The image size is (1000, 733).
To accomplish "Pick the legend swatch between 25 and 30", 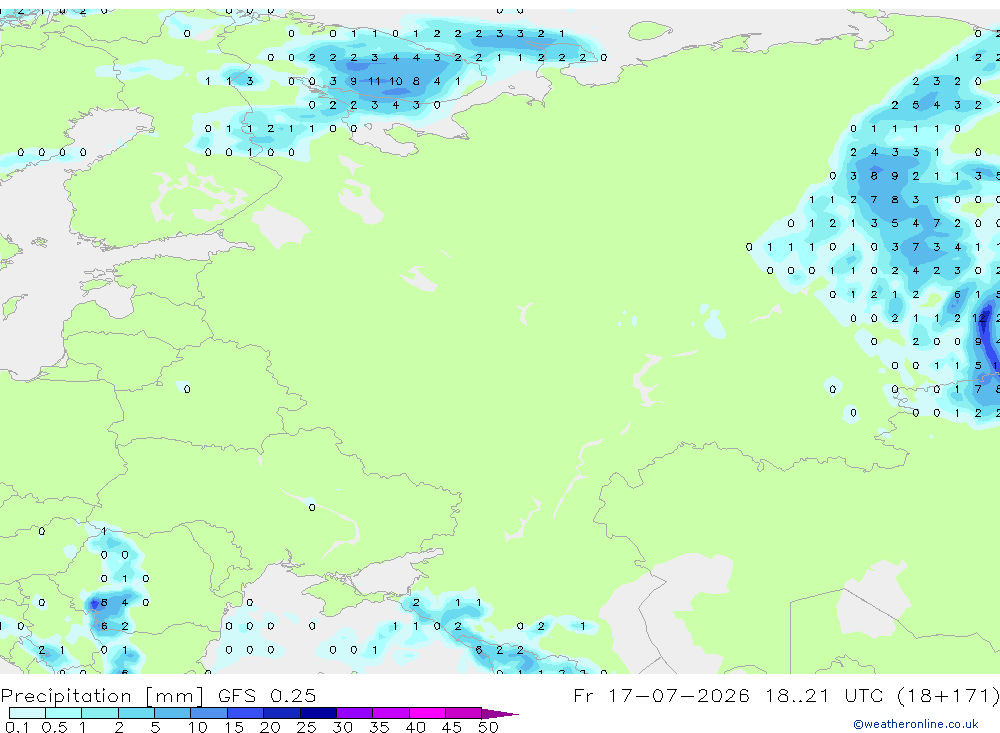I will point(318,713).
